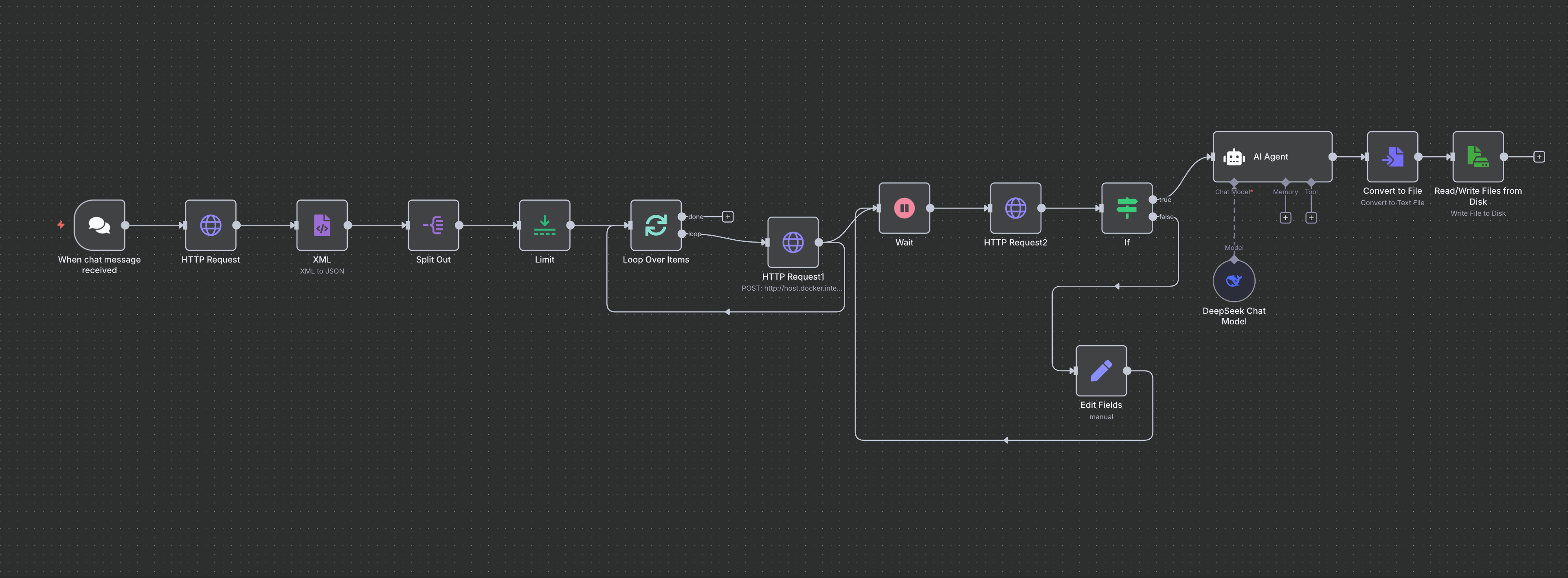Open the If condition node
The height and width of the screenshot is (578, 1568).
point(1127,208)
